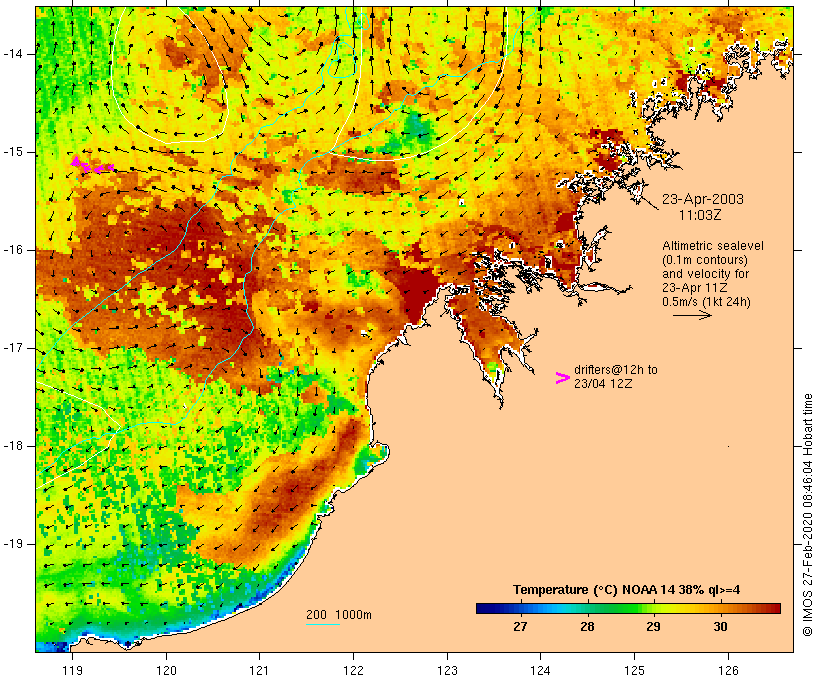The height and width of the screenshot is (680, 820).
Task: Click the 126 longitude axis label
Action: (728, 670)
